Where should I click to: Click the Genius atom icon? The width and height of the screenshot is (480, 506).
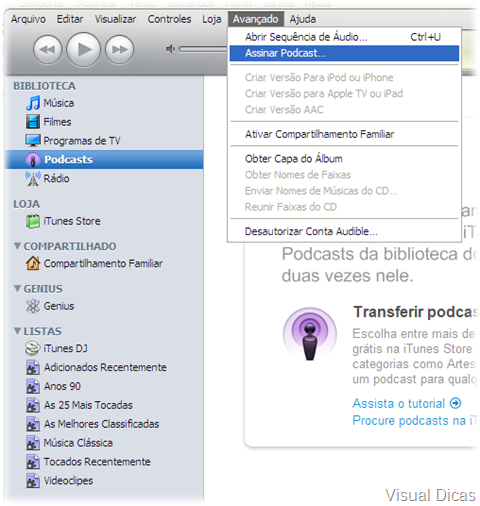pyautogui.click(x=33, y=306)
